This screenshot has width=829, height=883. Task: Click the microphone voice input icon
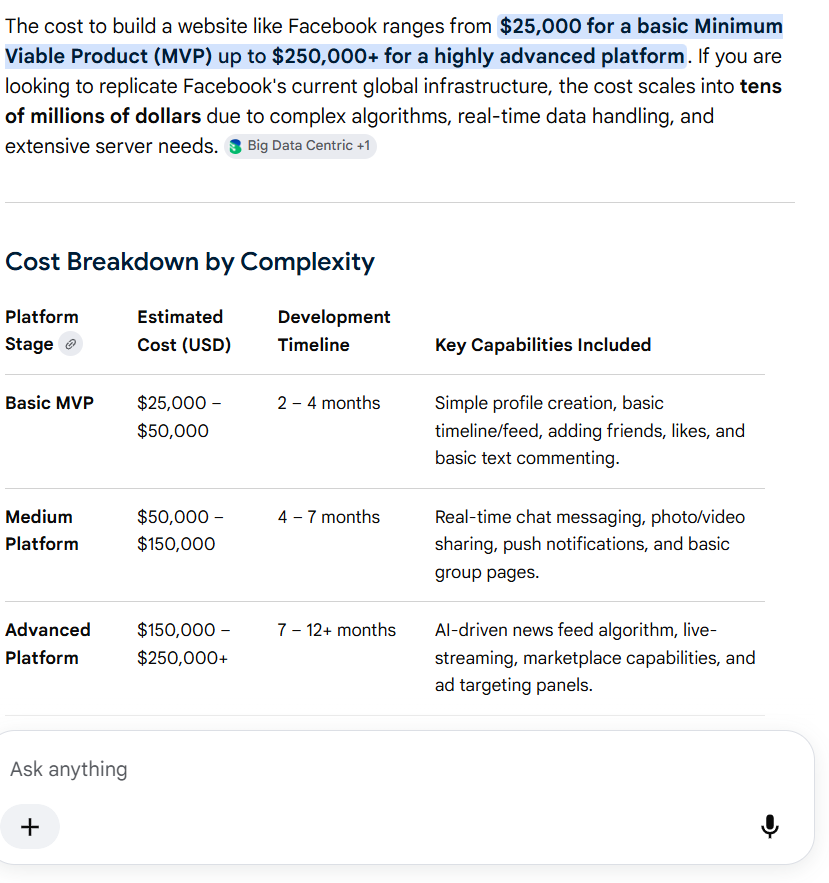pos(769,826)
